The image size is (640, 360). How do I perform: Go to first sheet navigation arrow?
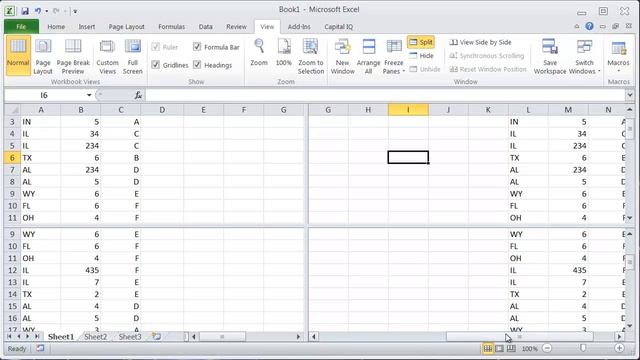(x=9, y=337)
